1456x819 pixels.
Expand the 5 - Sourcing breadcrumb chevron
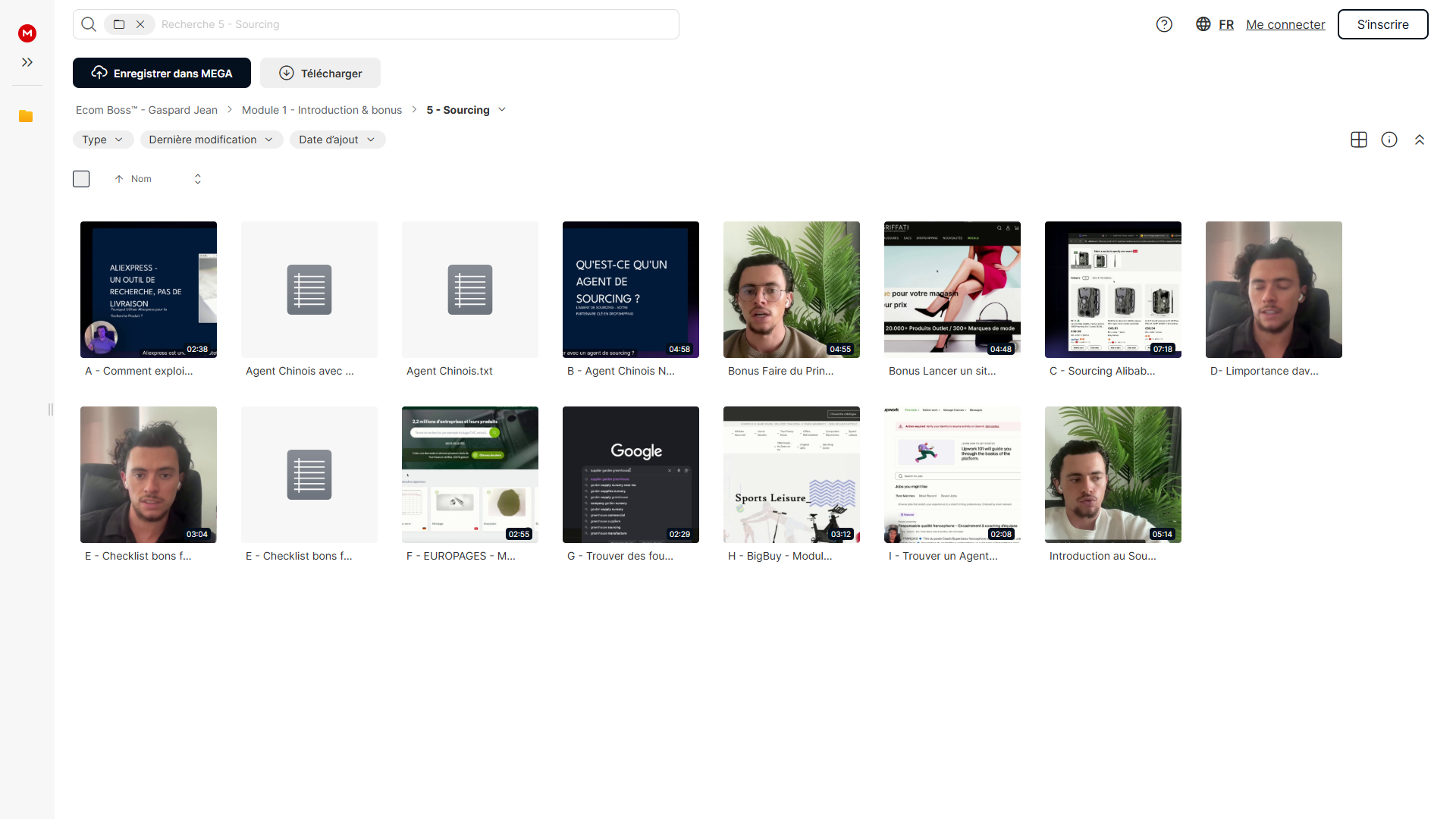tap(502, 110)
